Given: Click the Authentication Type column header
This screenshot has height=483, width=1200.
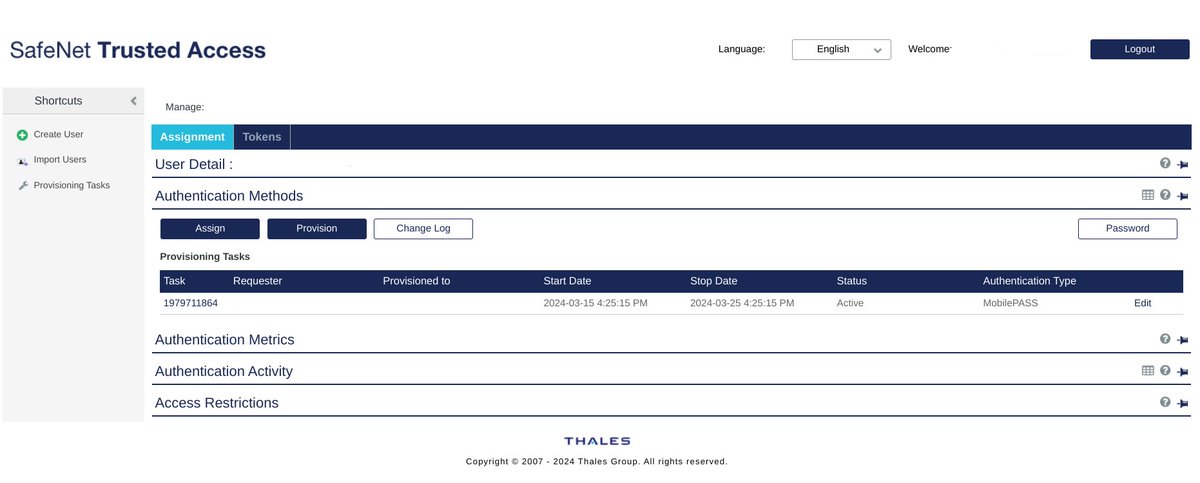Looking at the screenshot, I should pos(1030,281).
